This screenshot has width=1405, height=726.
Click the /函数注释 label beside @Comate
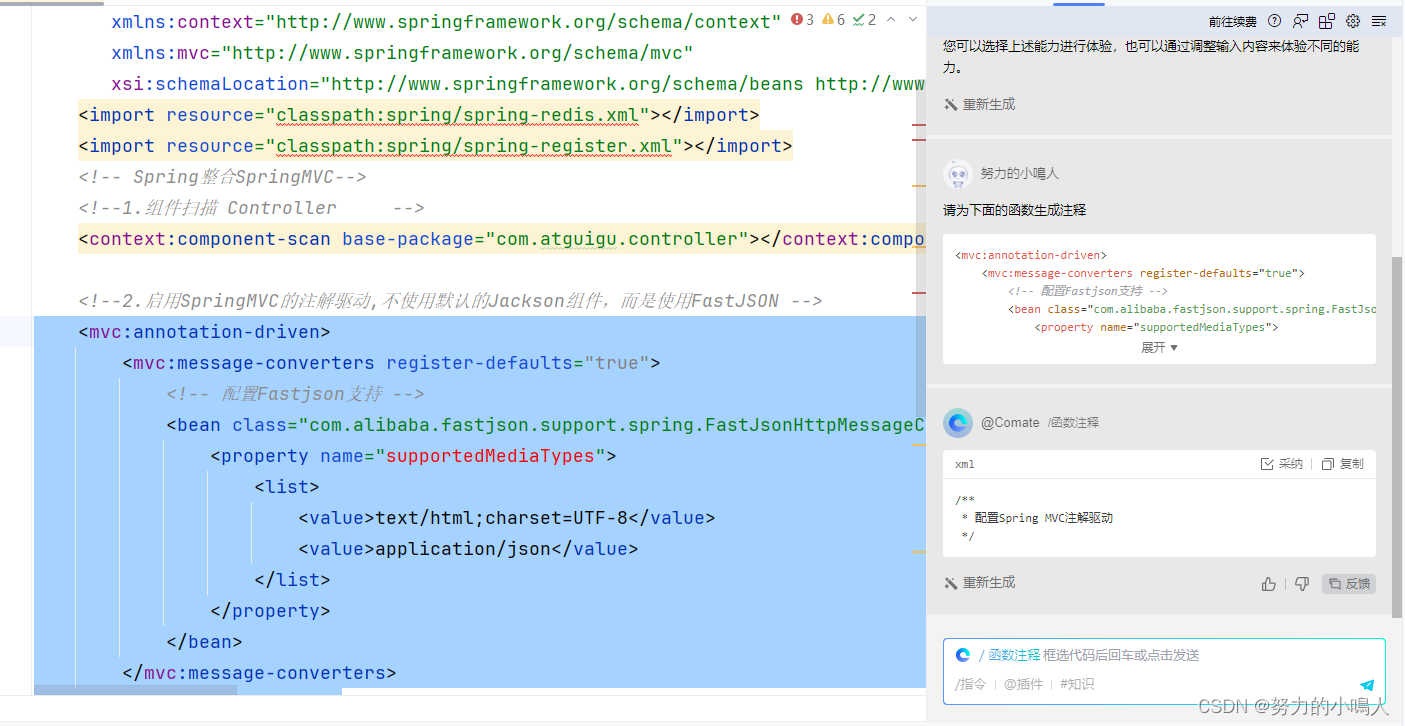[x=1073, y=423]
